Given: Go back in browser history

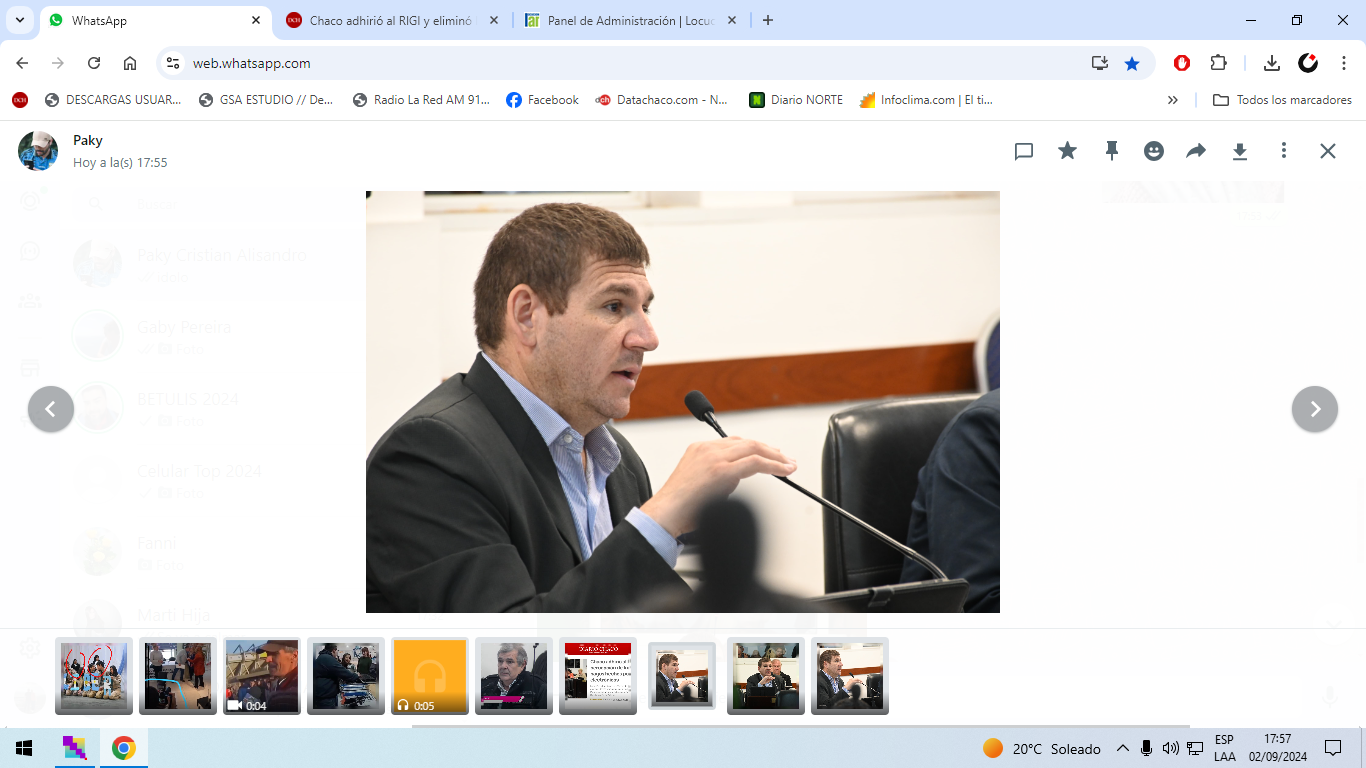Looking at the screenshot, I should coord(22,63).
